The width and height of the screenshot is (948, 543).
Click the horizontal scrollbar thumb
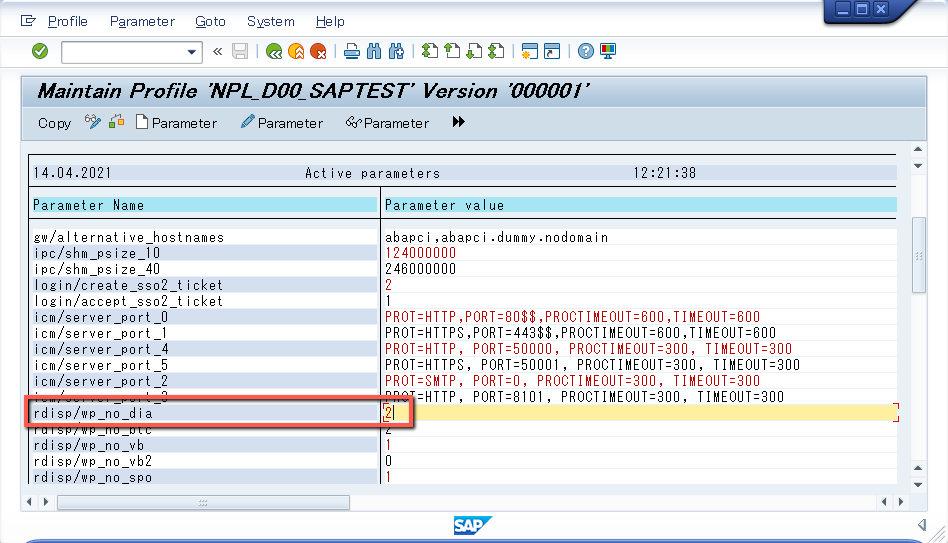pyautogui.click(x=203, y=502)
